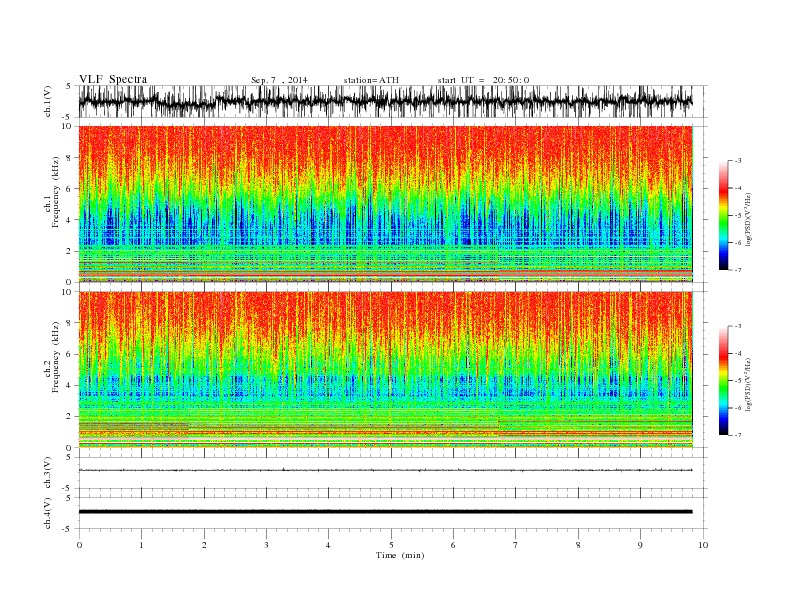Click time axis tick label '10'

703,545
